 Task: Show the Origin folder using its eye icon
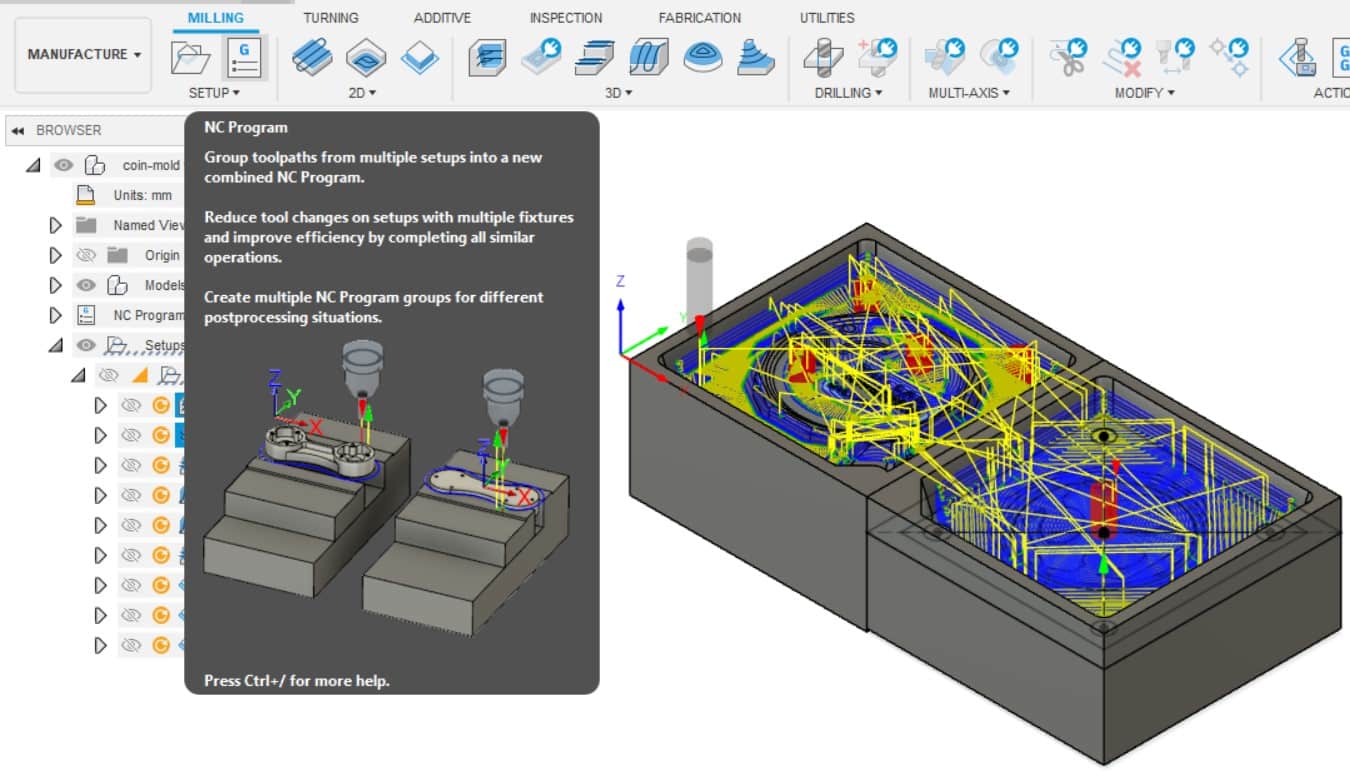click(x=86, y=255)
